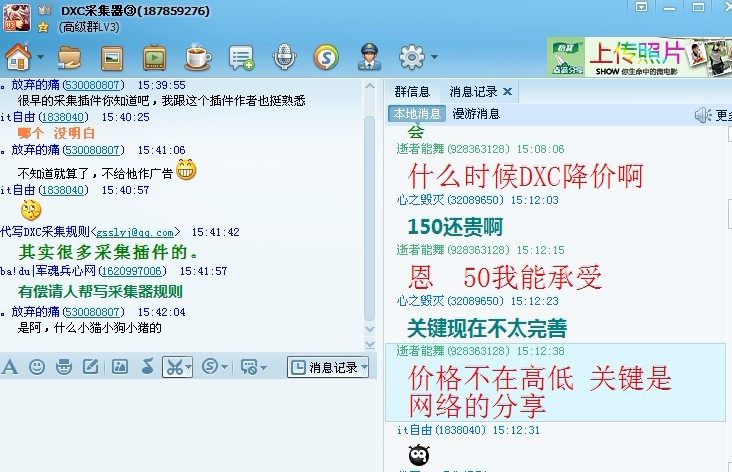Viewport: 732px width, 472px height.
Task: Click the speaker sound icon in history panel
Action: click(x=703, y=115)
